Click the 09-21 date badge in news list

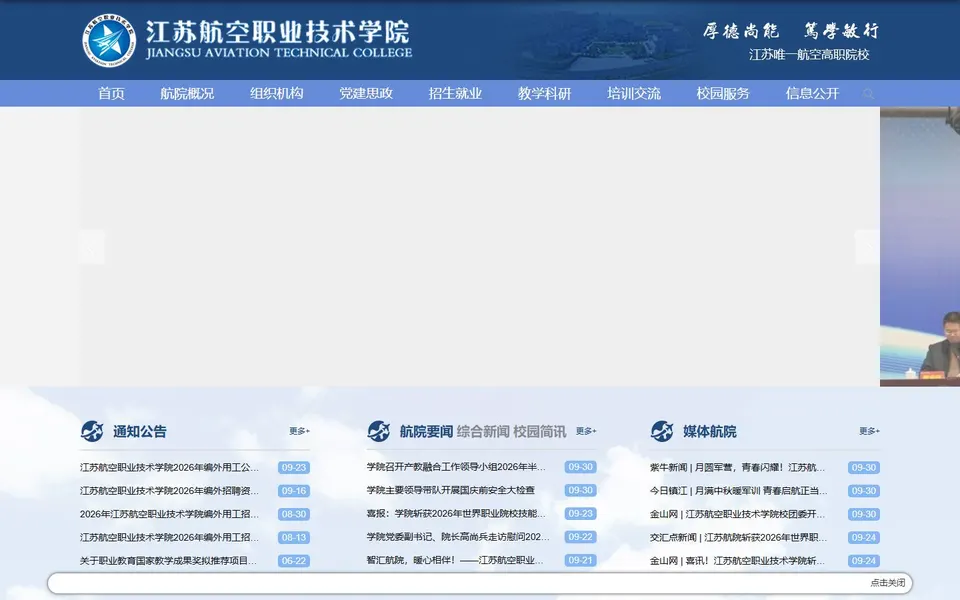pos(580,560)
